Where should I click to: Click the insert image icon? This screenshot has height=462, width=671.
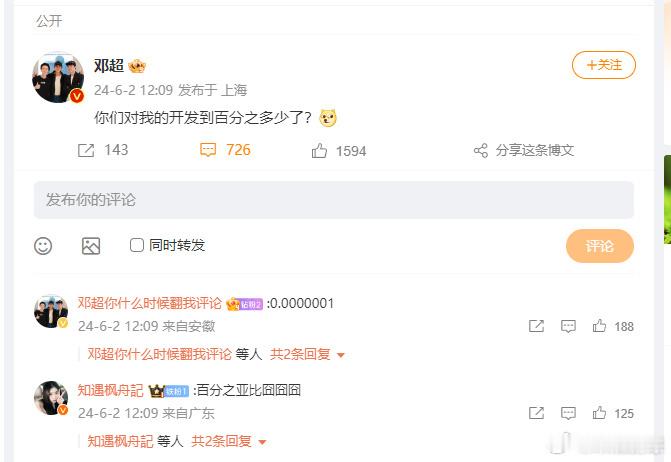(x=91, y=246)
